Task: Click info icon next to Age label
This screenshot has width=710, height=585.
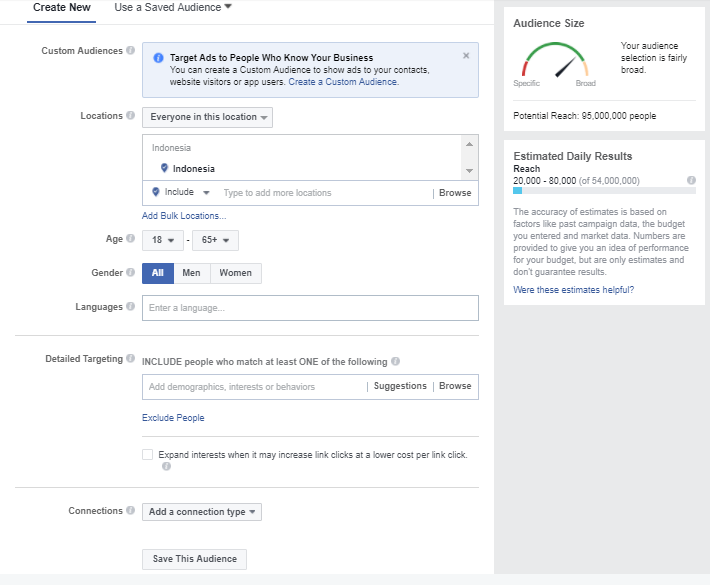Action: 130,238
